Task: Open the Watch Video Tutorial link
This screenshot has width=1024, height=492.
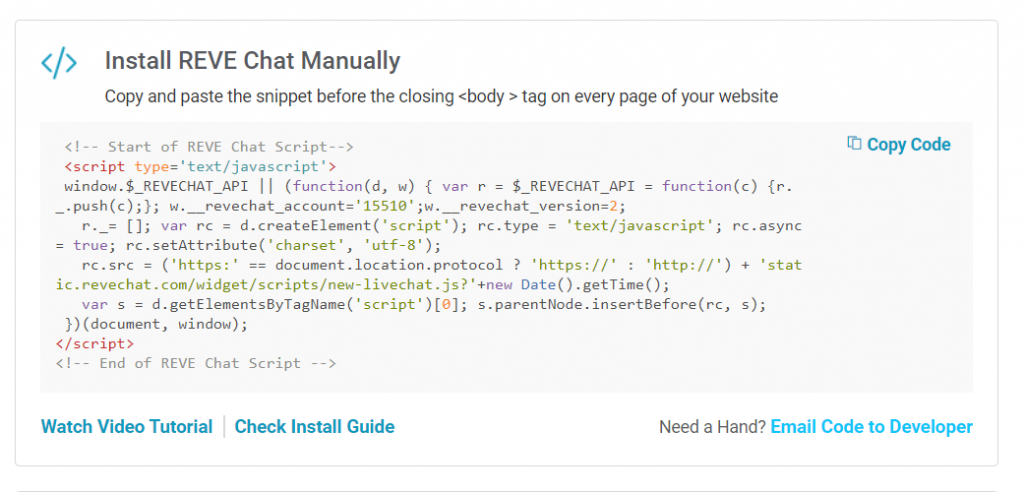Action: tap(127, 427)
